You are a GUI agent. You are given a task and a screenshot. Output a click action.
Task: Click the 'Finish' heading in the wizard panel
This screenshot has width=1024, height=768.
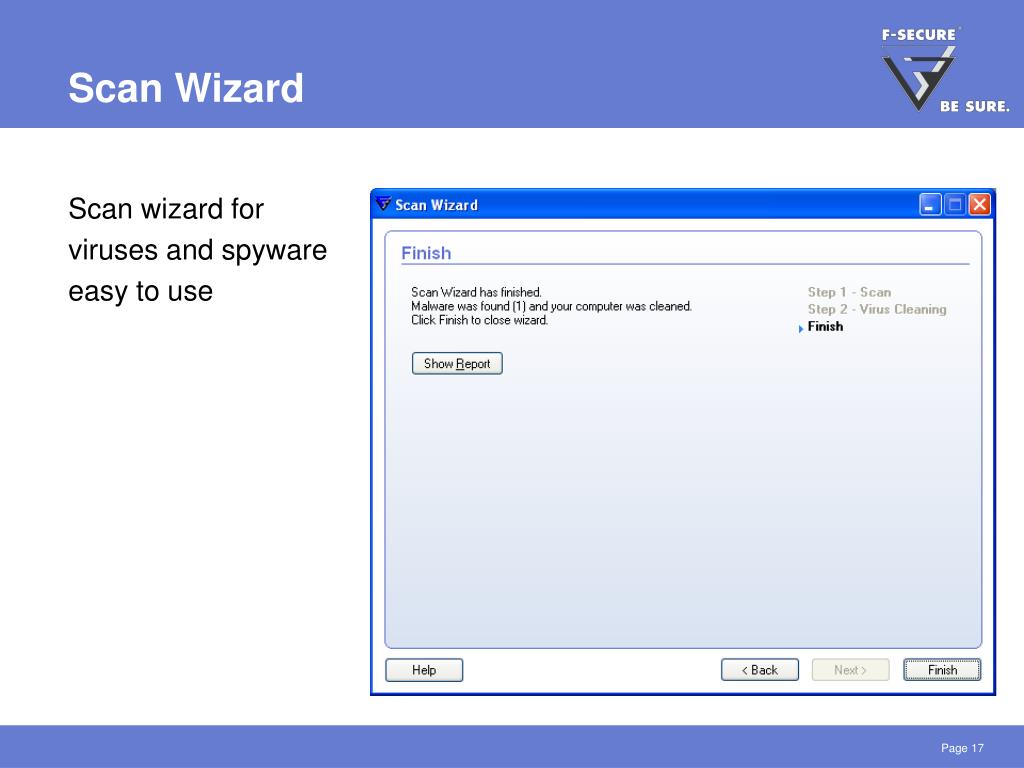(426, 253)
